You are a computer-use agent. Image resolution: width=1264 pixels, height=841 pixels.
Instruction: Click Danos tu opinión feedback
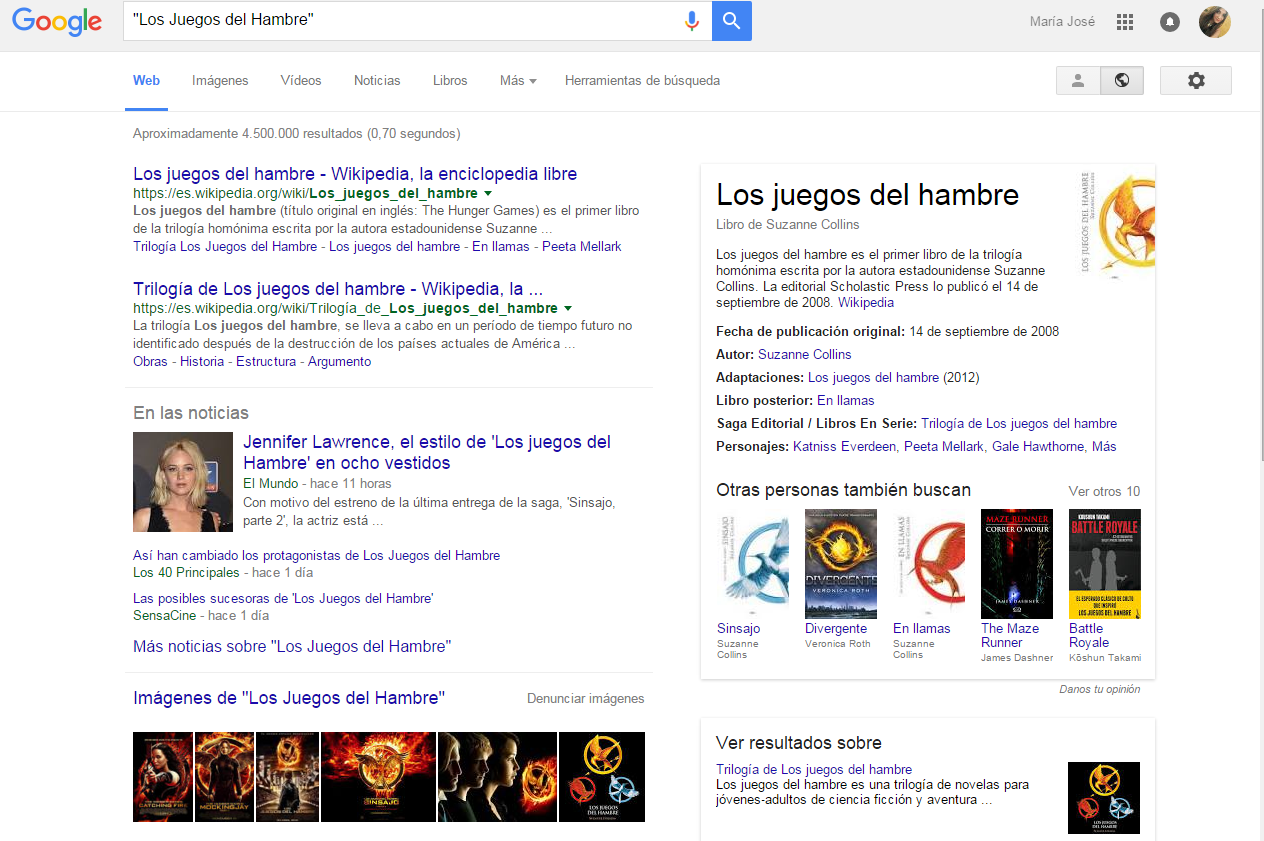point(1100,689)
